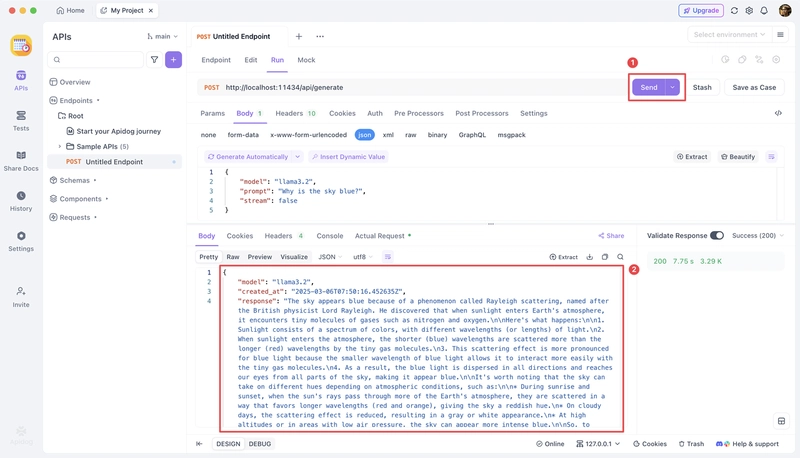Click the APIs search input field
This screenshot has width=800, height=458.
95,60
